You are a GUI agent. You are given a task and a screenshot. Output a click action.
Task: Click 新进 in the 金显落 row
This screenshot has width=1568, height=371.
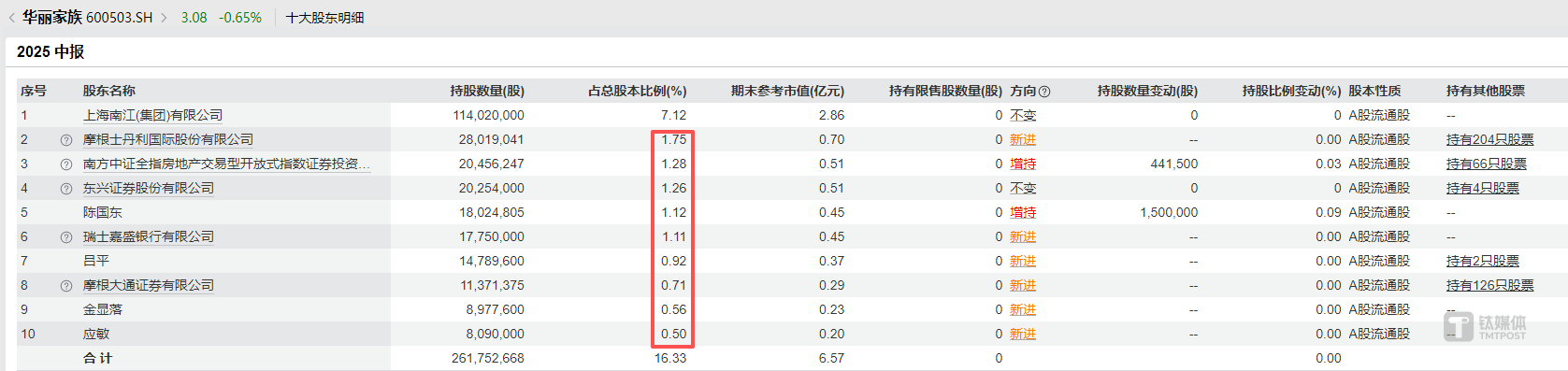point(1023,309)
